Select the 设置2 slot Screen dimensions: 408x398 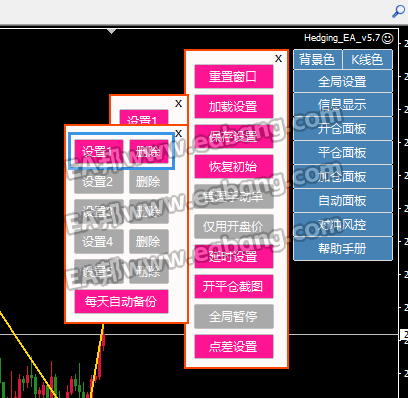click(99, 182)
